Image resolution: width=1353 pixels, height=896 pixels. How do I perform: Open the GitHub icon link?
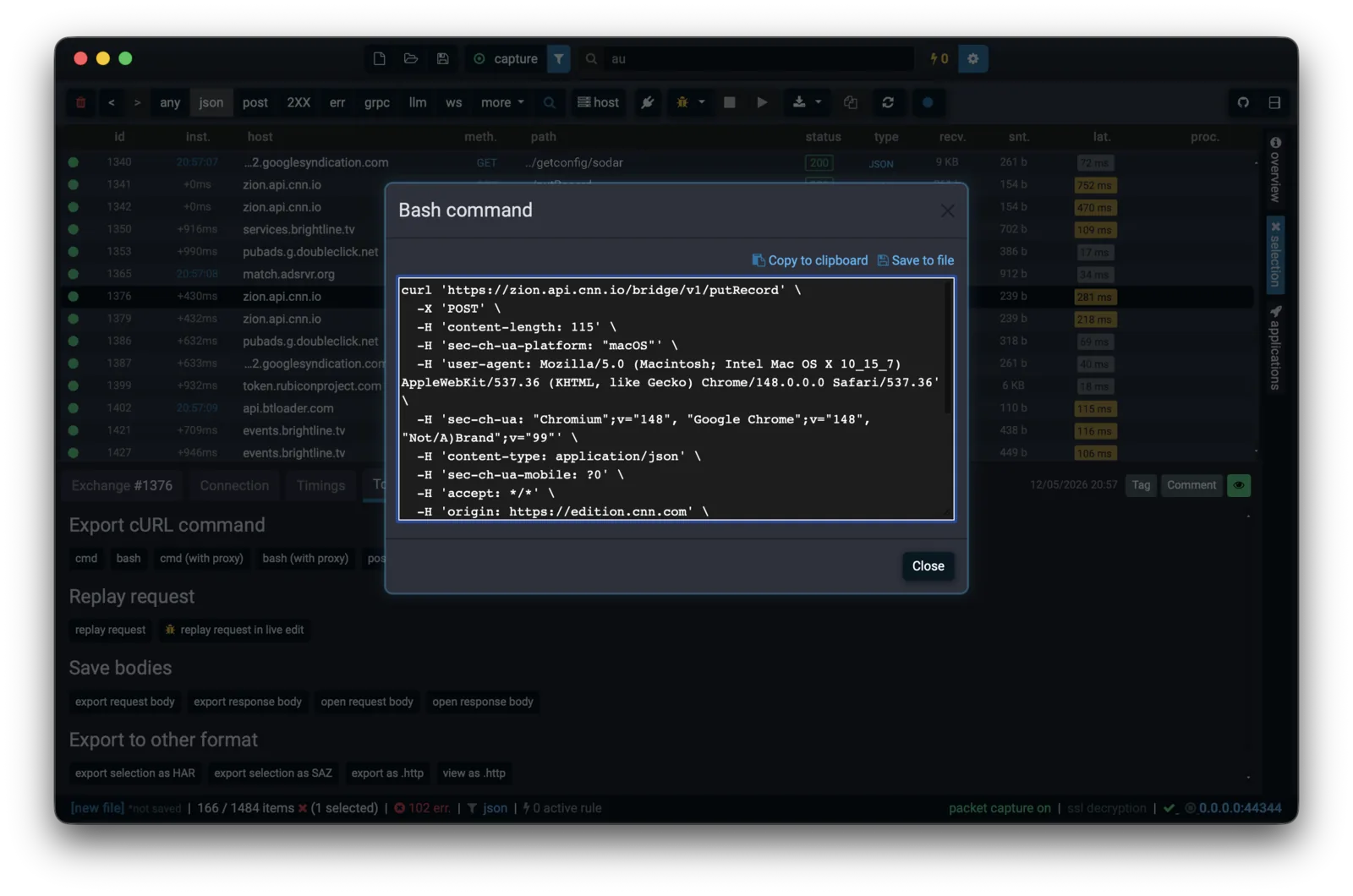point(1243,102)
